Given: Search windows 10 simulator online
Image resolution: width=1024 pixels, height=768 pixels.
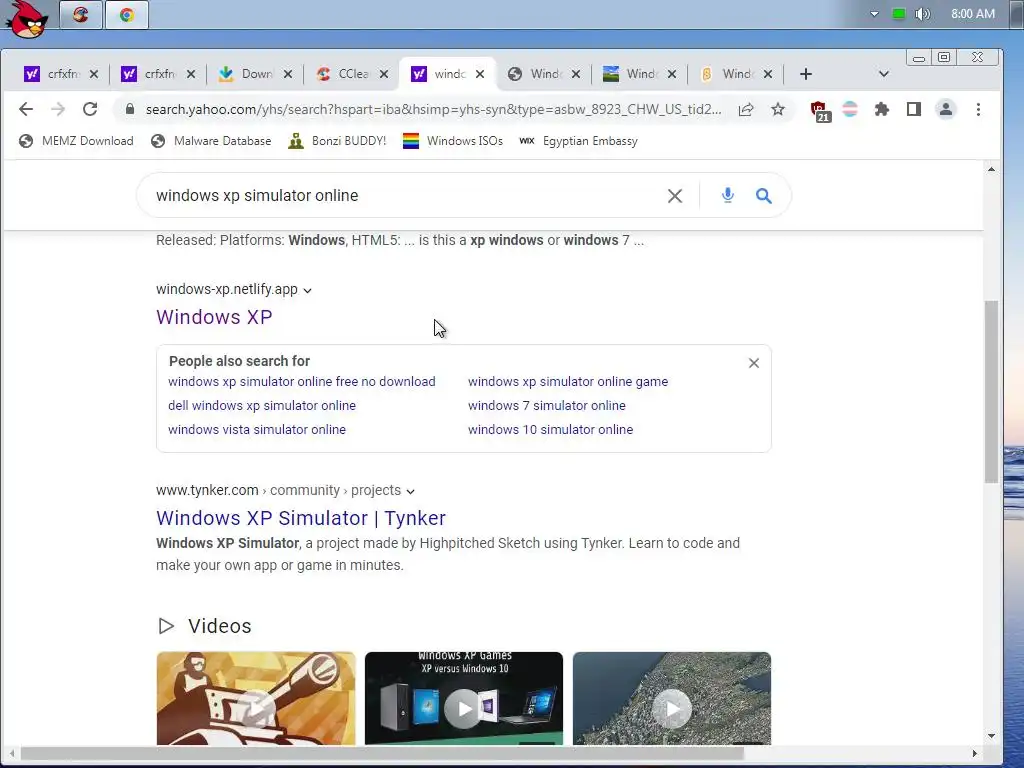Looking at the screenshot, I should 551,430.
